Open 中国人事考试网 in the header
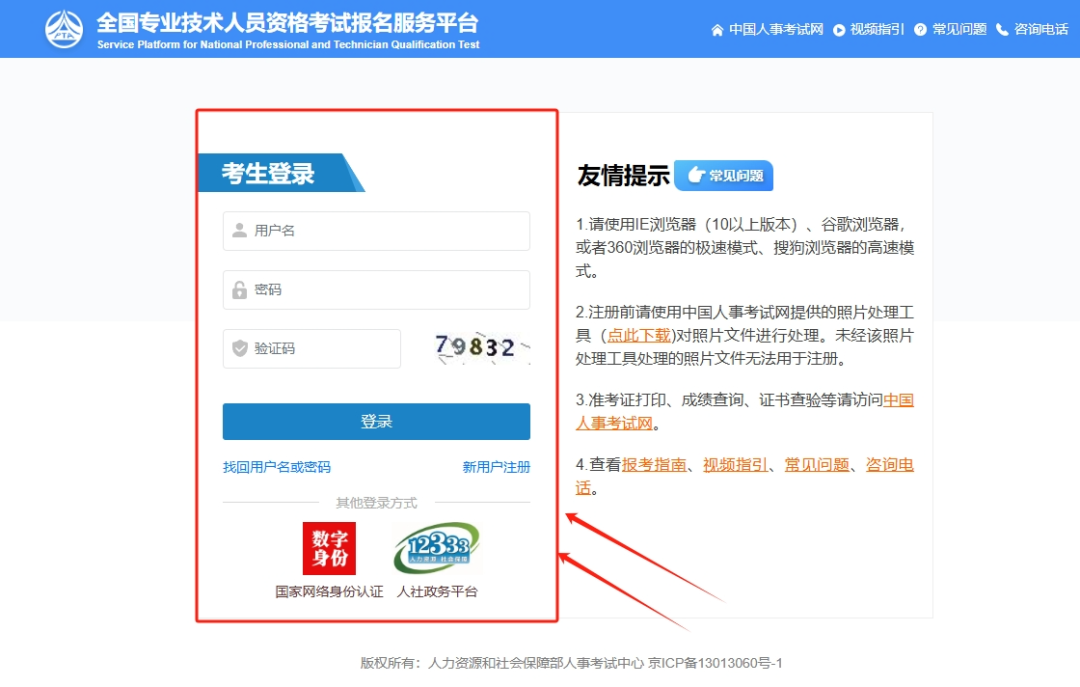The image size is (1080, 687). (x=776, y=30)
